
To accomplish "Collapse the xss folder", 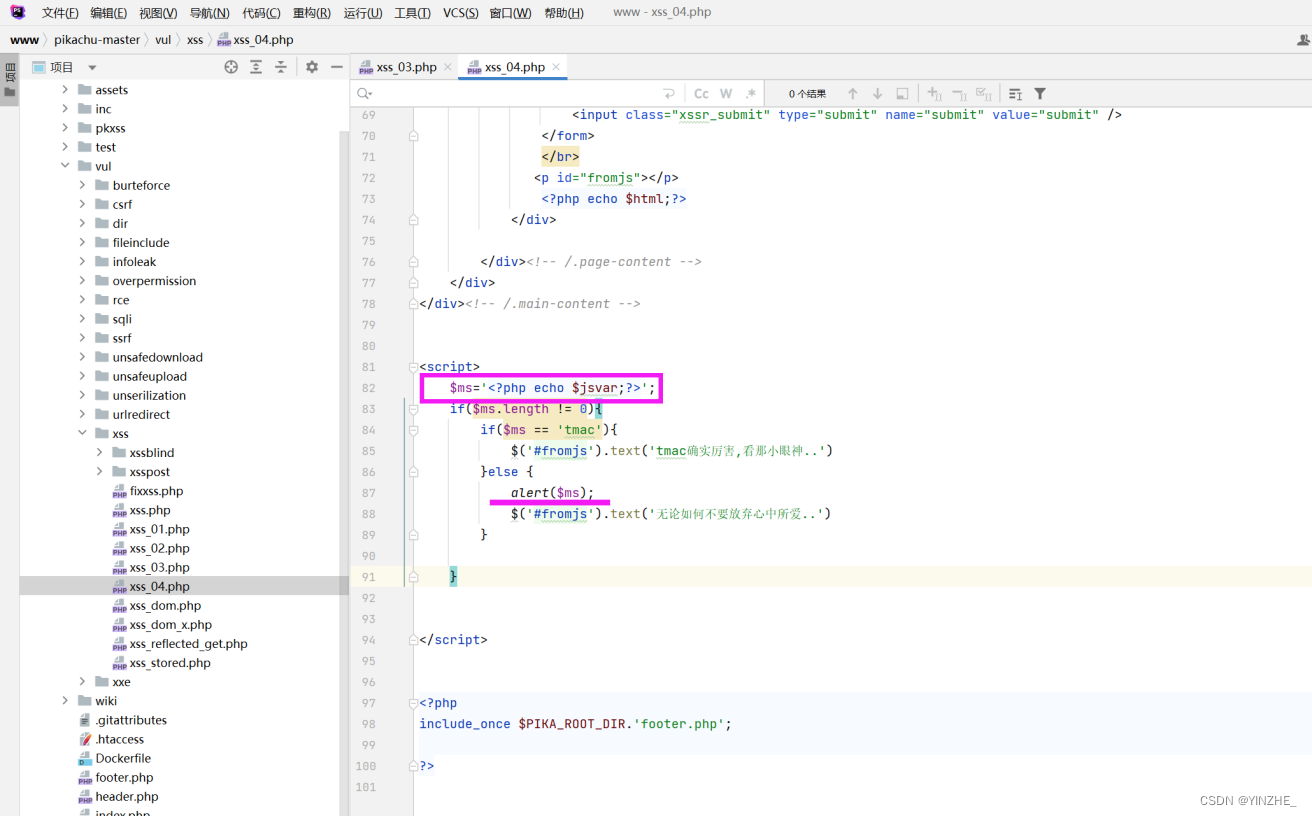I will 83,434.
